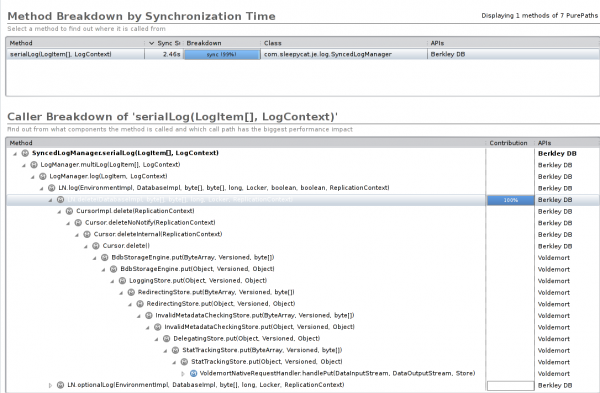The image size is (600, 393).
Task: Sort by the Sync column header
Action: pyautogui.click(x=164, y=43)
